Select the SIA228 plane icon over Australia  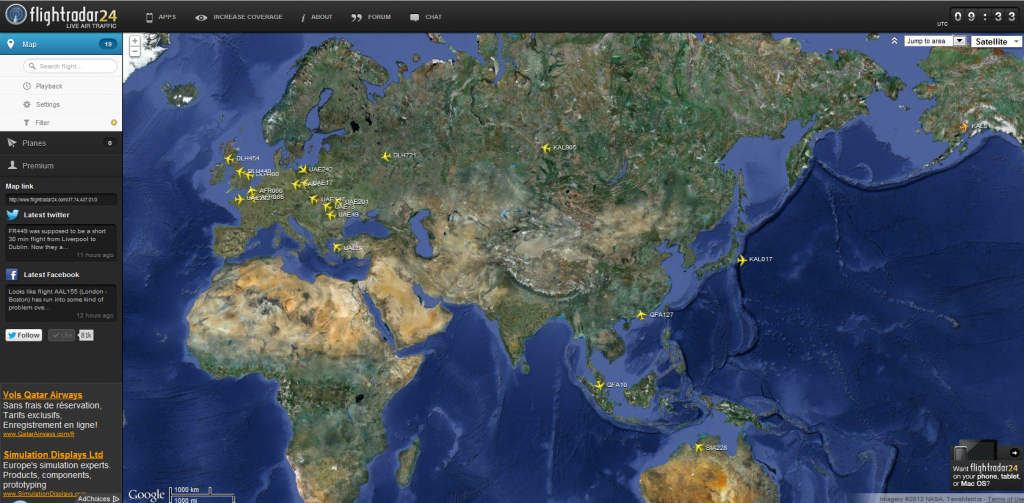tap(699, 447)
